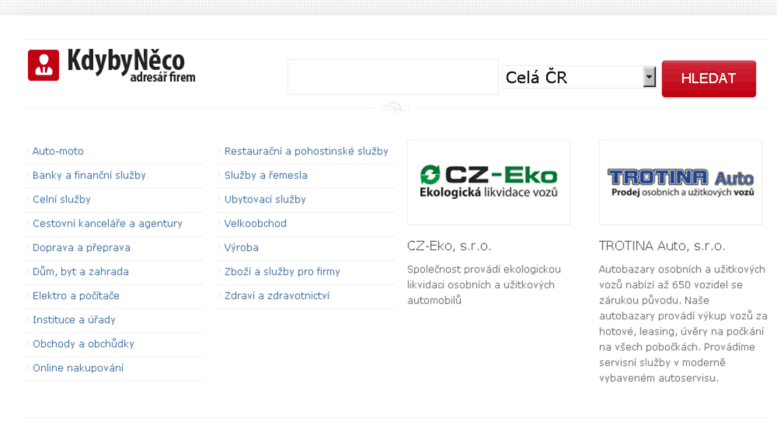
Task: Open the CZ-Eko, s.r.o. company title
Action: point(449,246)
